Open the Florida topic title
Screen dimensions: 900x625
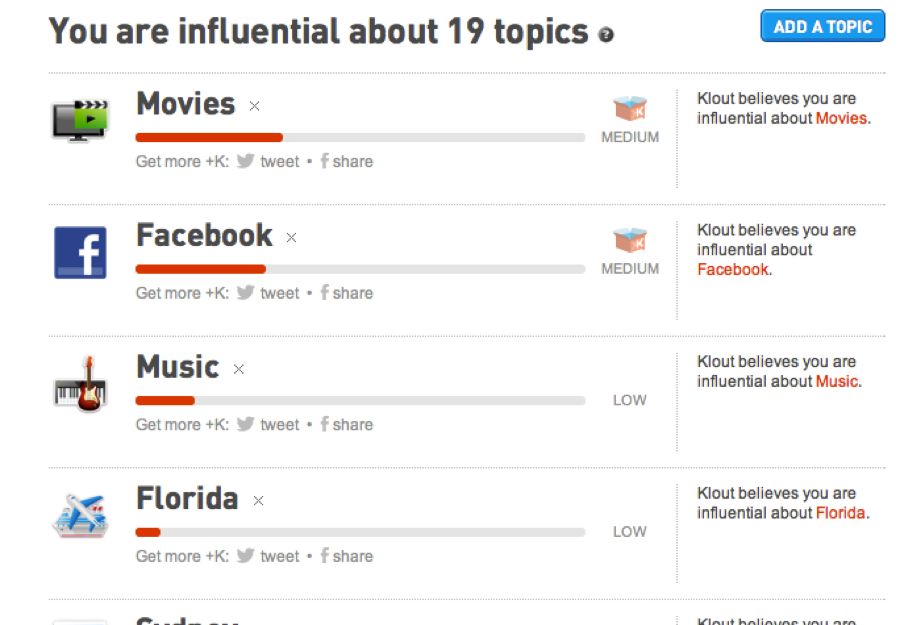click(187, 498)
